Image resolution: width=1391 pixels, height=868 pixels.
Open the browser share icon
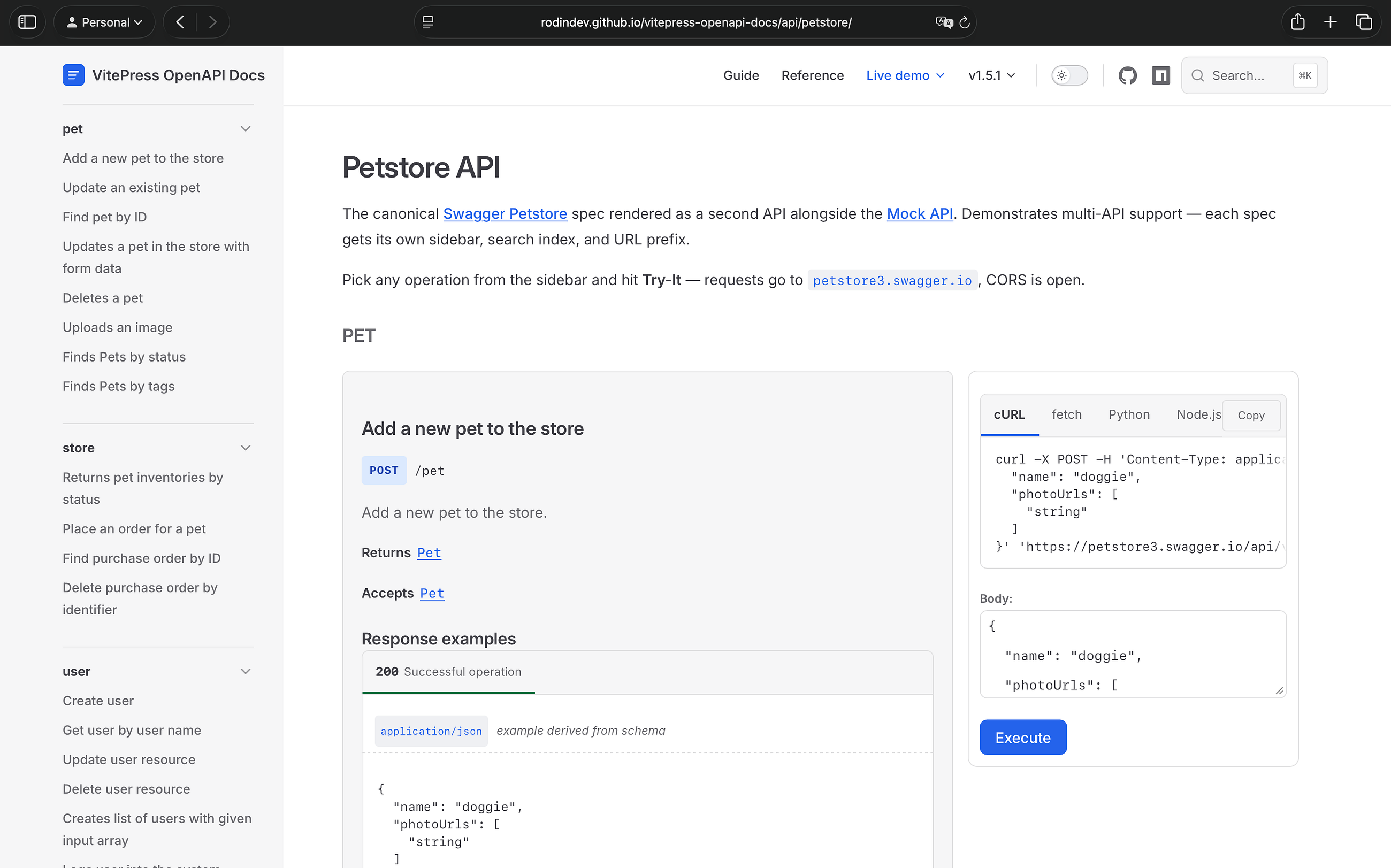coord(1297,22)
